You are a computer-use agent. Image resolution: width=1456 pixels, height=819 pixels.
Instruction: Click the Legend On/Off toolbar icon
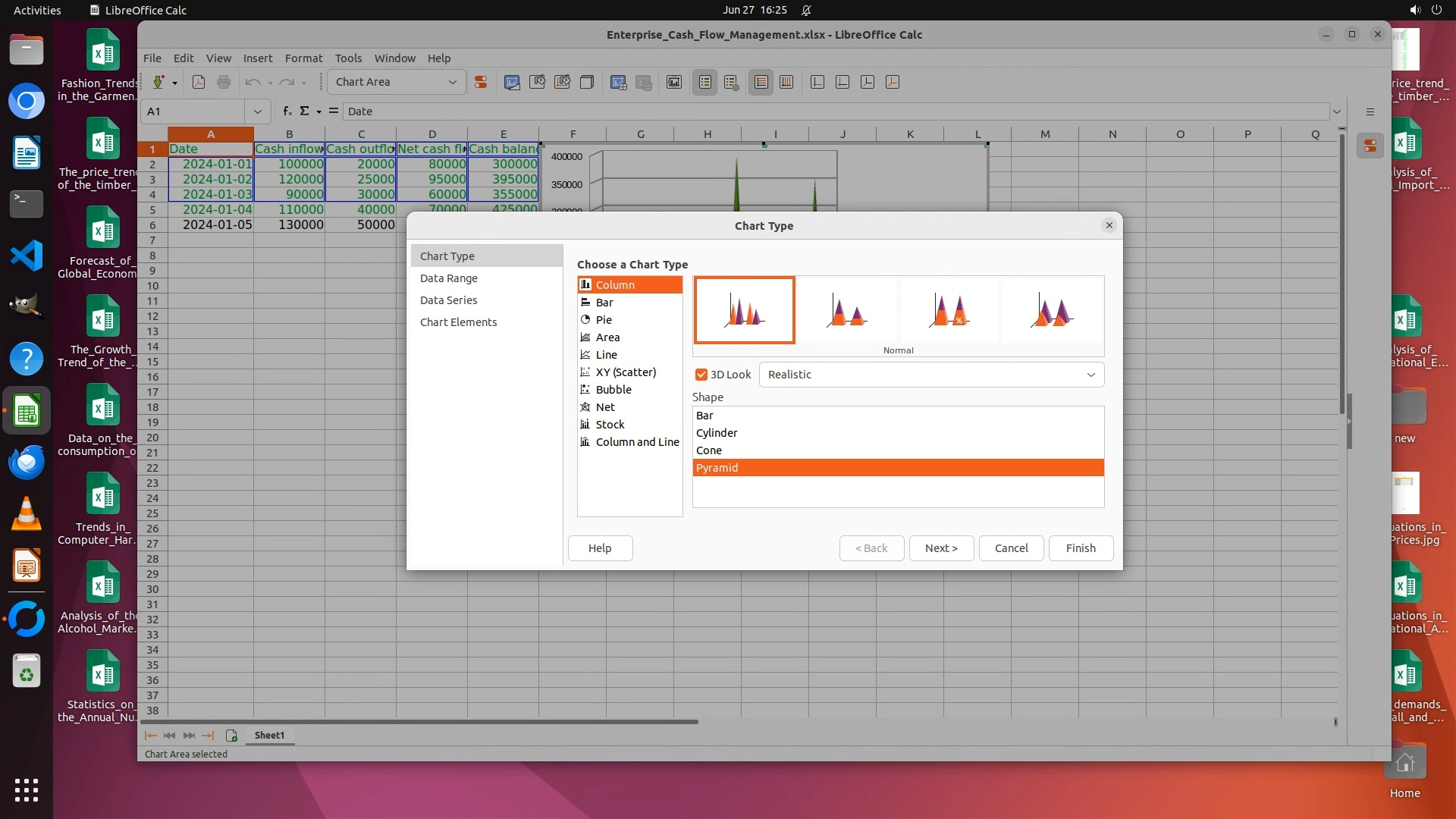click(704, 83)
